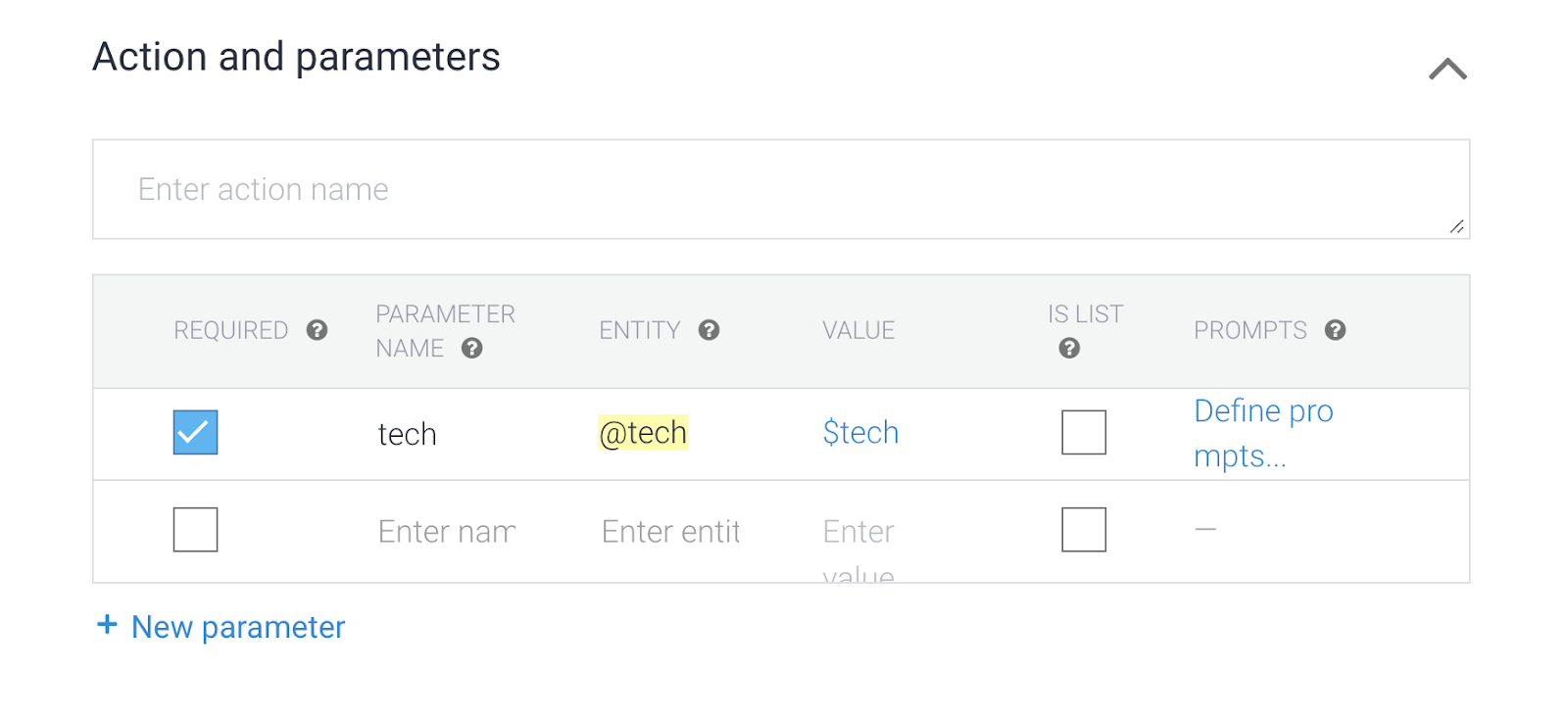This screenshot has width=1568, height=717.
Task: Click the Enter value field in empty row
Action: 858,534
